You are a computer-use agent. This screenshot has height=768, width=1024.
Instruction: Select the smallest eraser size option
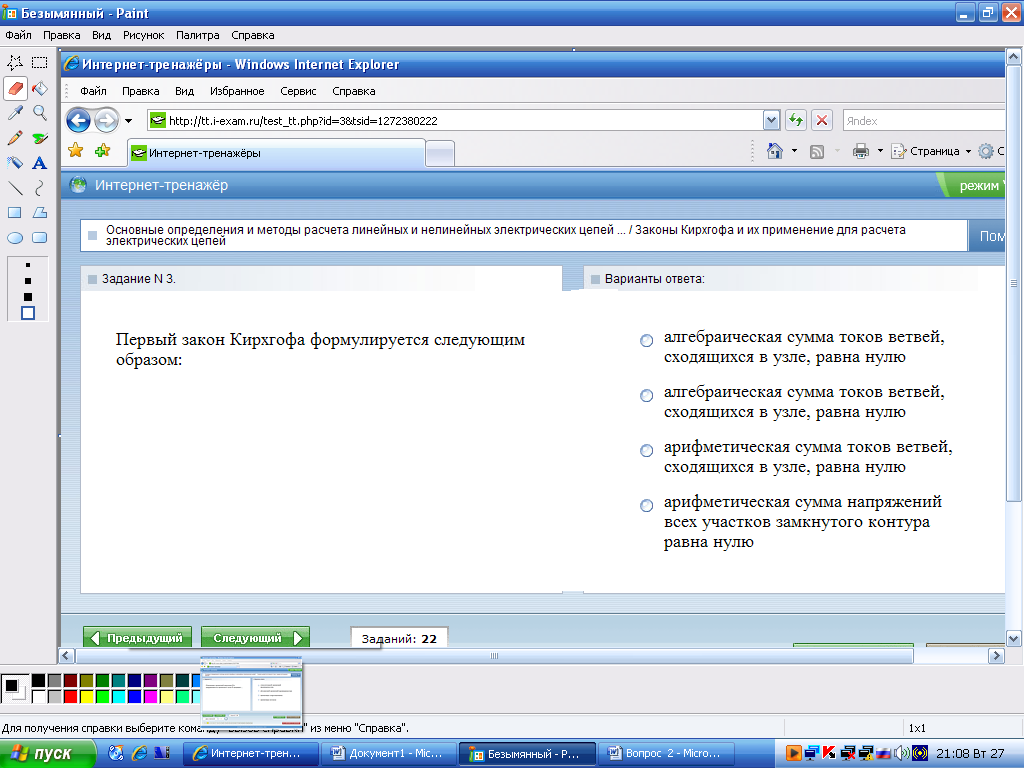27,265
